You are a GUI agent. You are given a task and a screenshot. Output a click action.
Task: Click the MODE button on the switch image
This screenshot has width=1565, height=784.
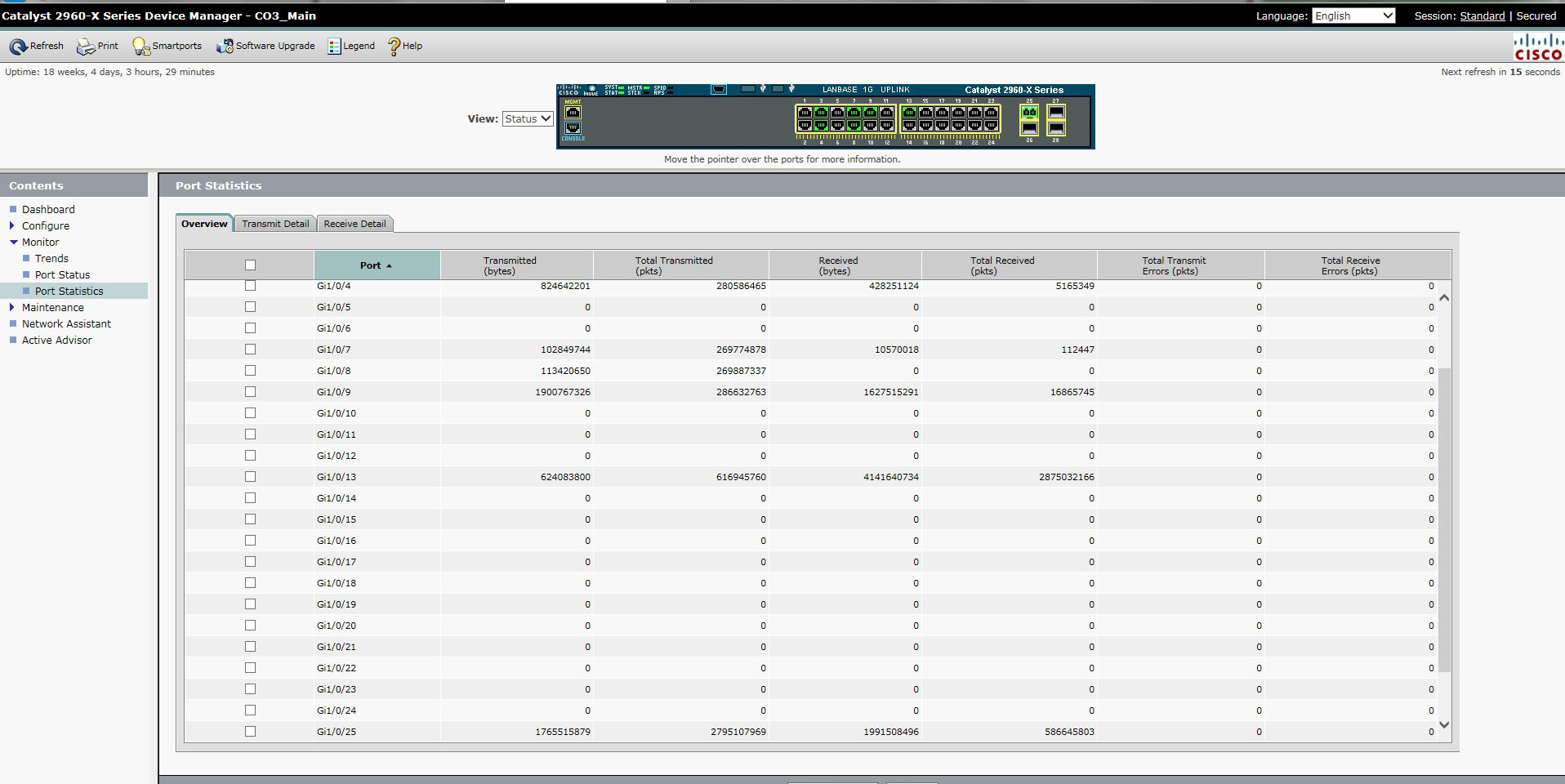(591, 88)
